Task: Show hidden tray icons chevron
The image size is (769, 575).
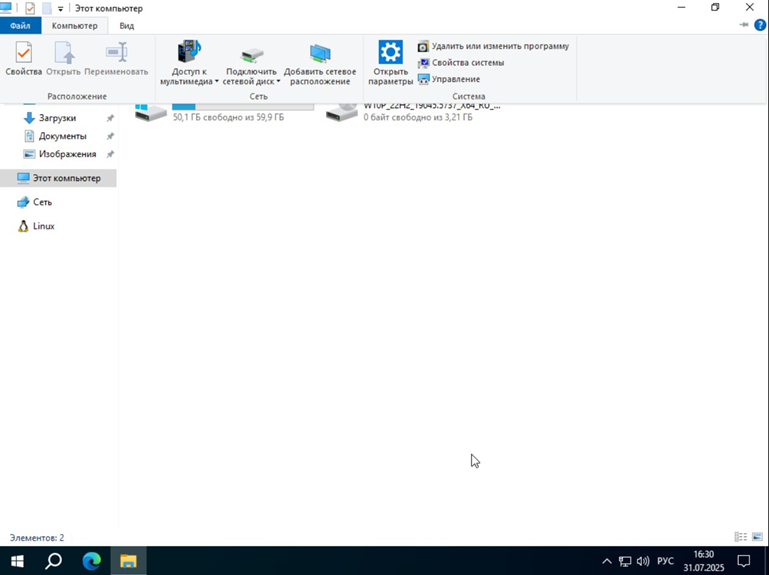Action: pyautogui.click(x=607, y=561)
